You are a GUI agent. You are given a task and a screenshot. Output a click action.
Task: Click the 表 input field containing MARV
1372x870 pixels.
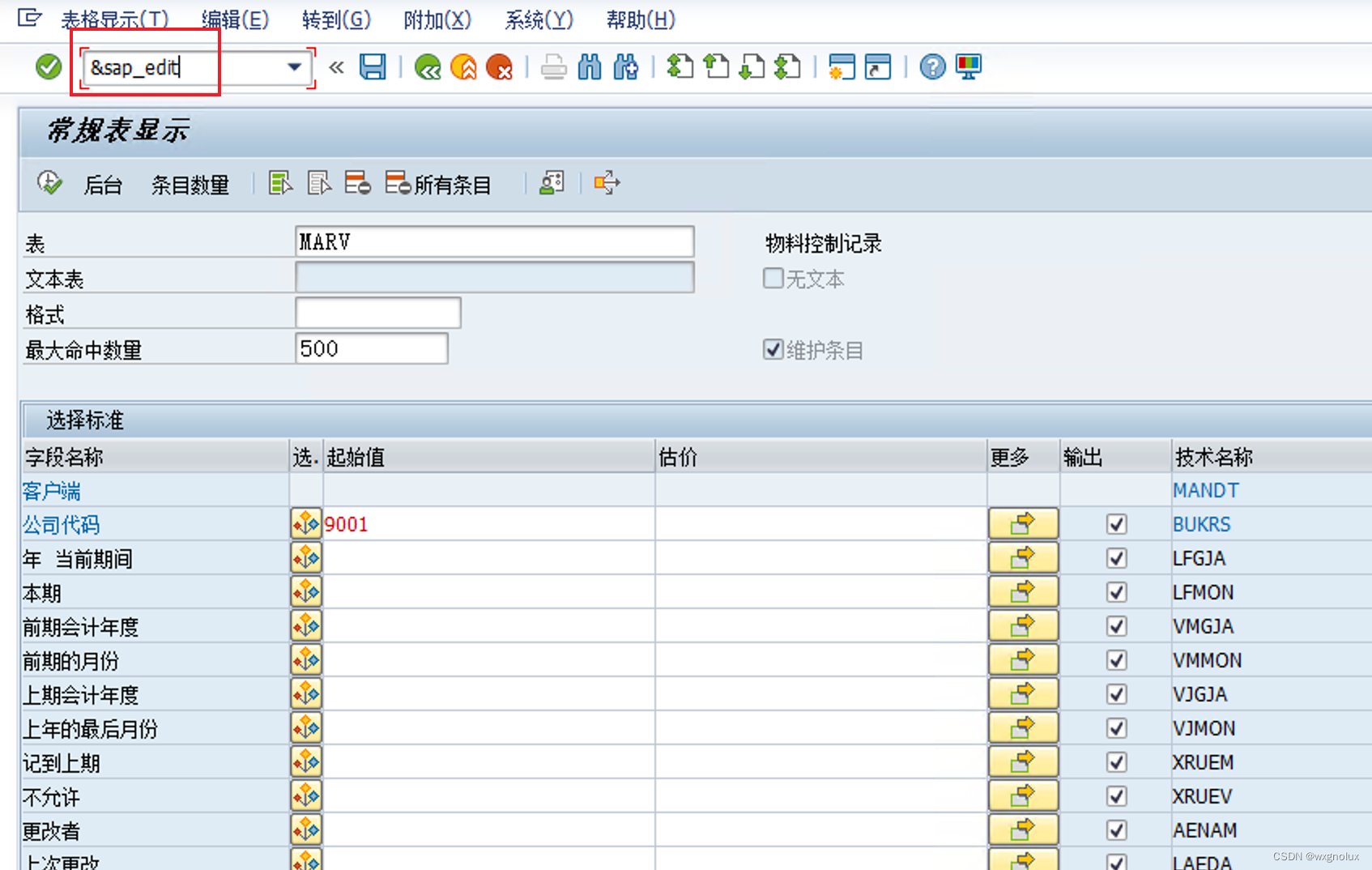(x=494, y=241)
